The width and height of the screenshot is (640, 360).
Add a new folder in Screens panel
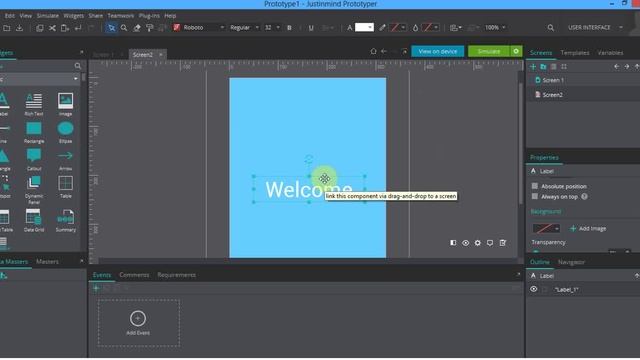click(543, 67)
